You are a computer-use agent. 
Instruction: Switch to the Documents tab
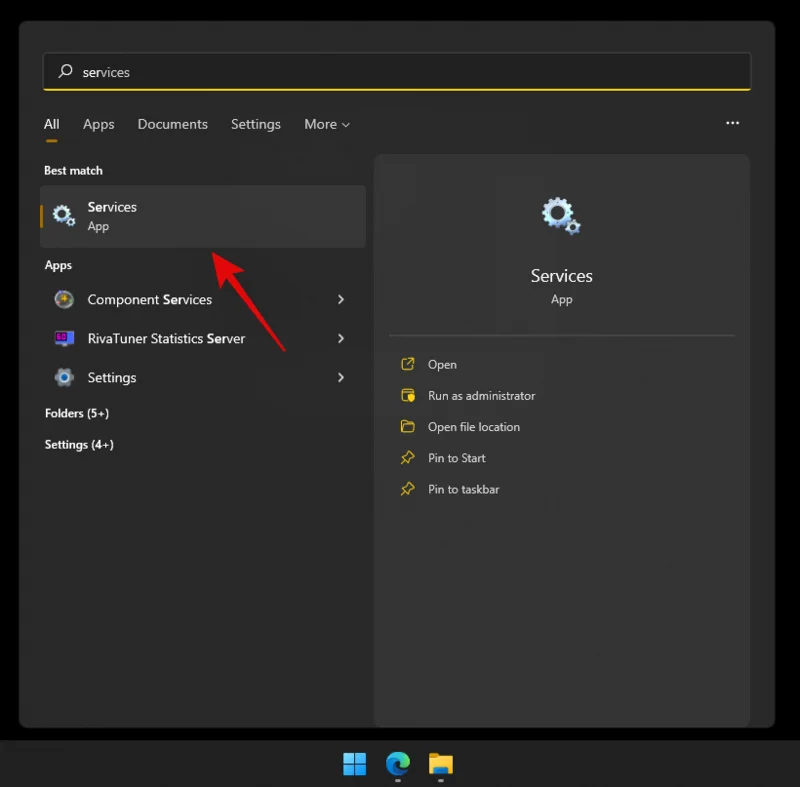(172, 124)
